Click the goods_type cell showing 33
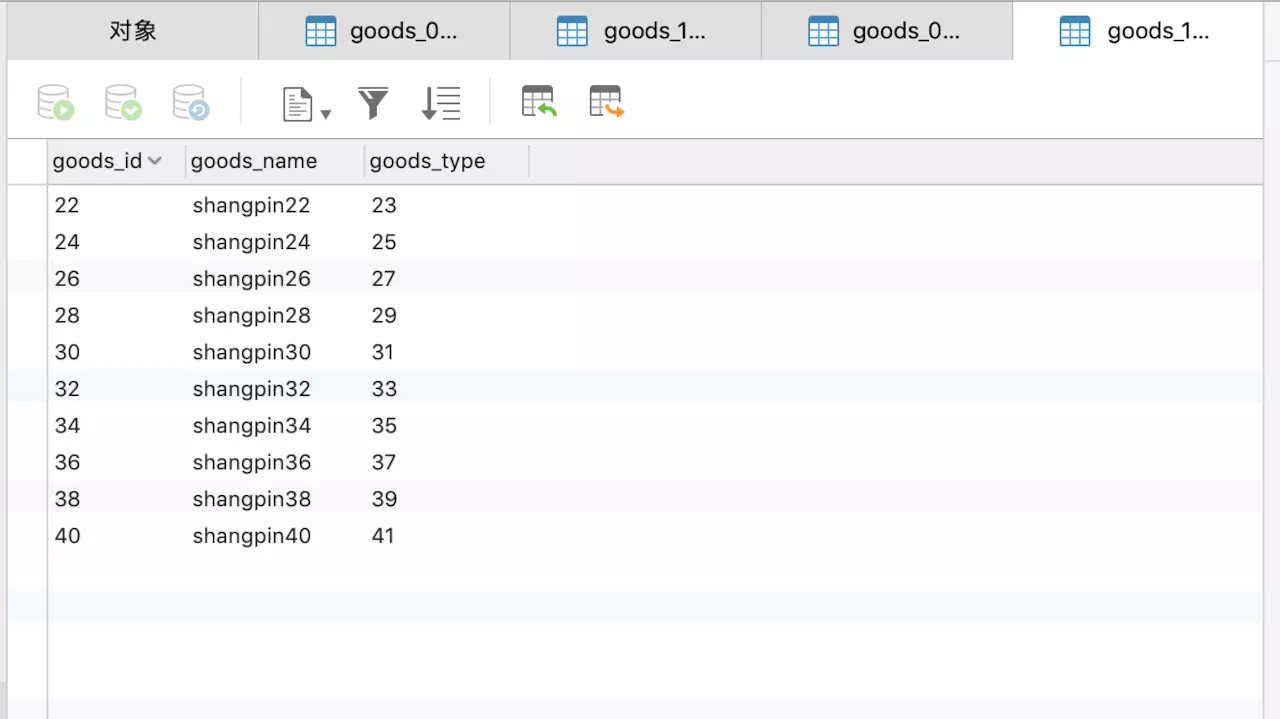Screen dimensions: 1280x719 [x=384, y=389]
